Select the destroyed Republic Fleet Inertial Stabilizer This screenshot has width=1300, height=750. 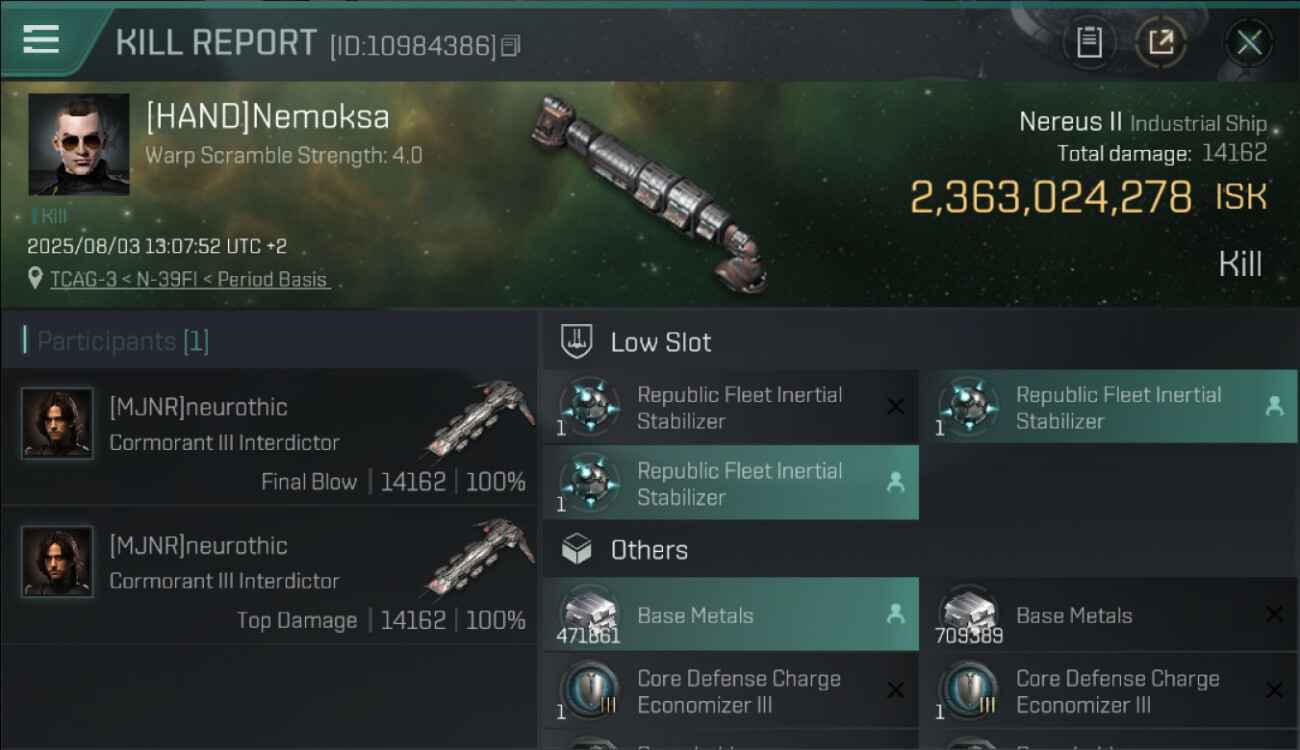[730, 408]
